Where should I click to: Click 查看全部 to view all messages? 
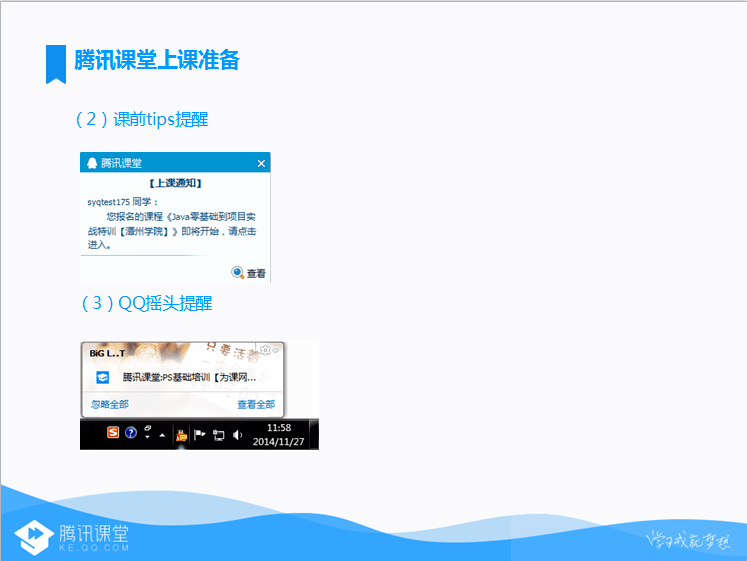click(255, 404)
